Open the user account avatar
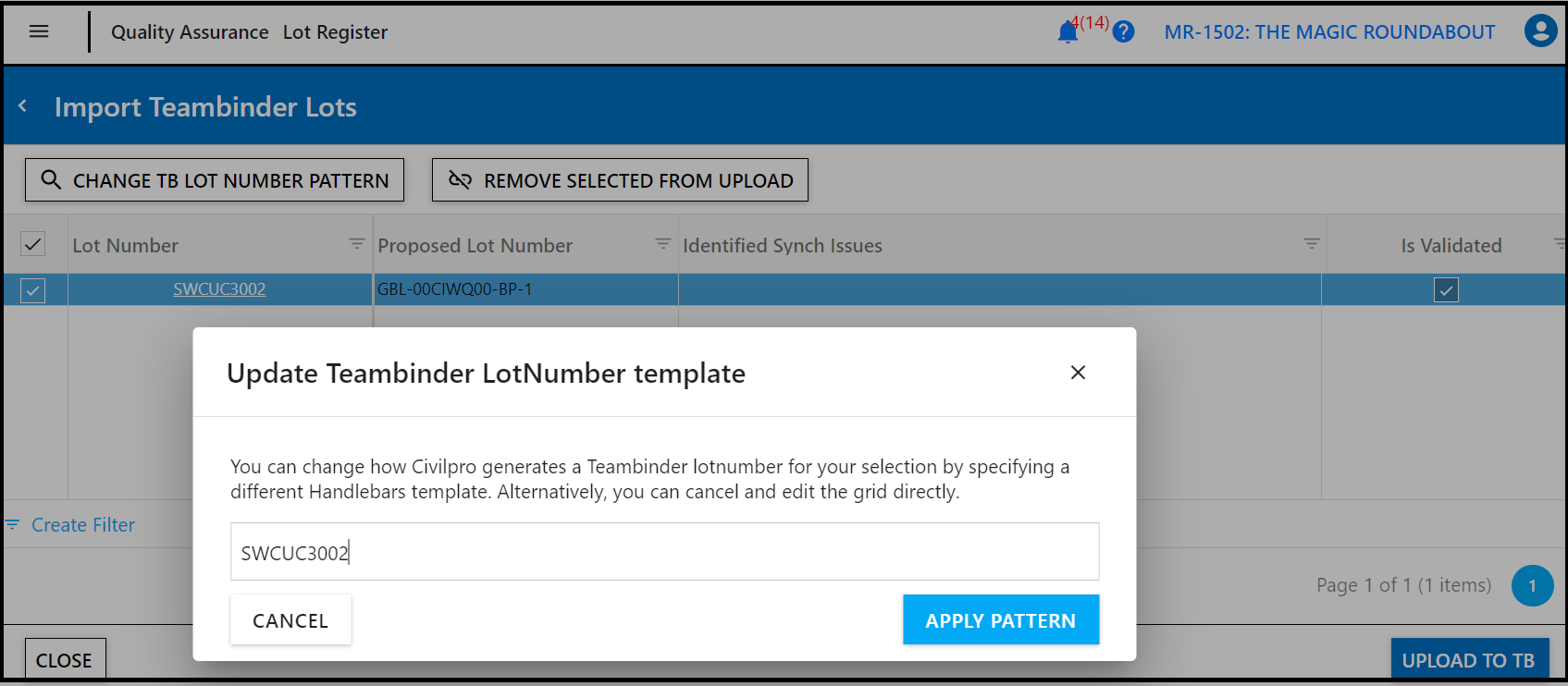This screenshot has width=1568, height=686. (x=1540, y=31)
